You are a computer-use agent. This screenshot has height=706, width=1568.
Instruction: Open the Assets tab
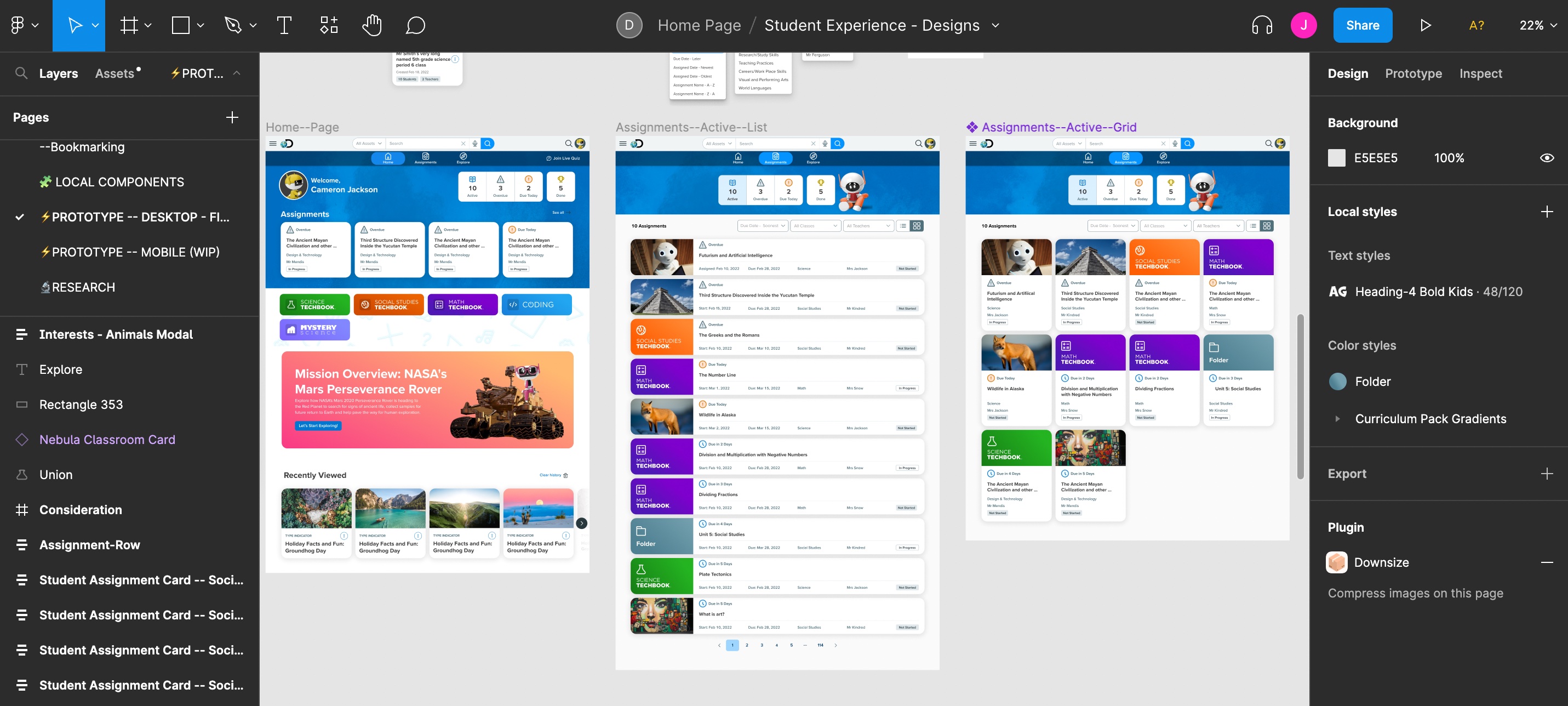115,73
